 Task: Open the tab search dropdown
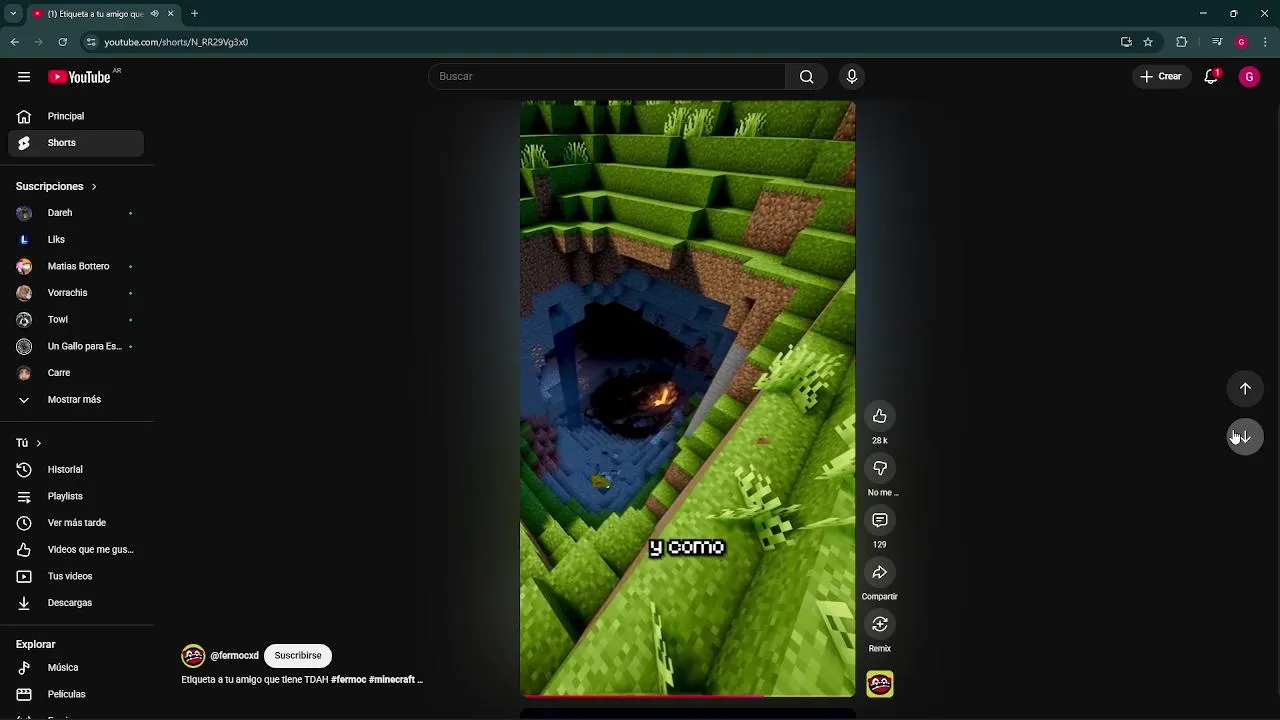point(13,14)
